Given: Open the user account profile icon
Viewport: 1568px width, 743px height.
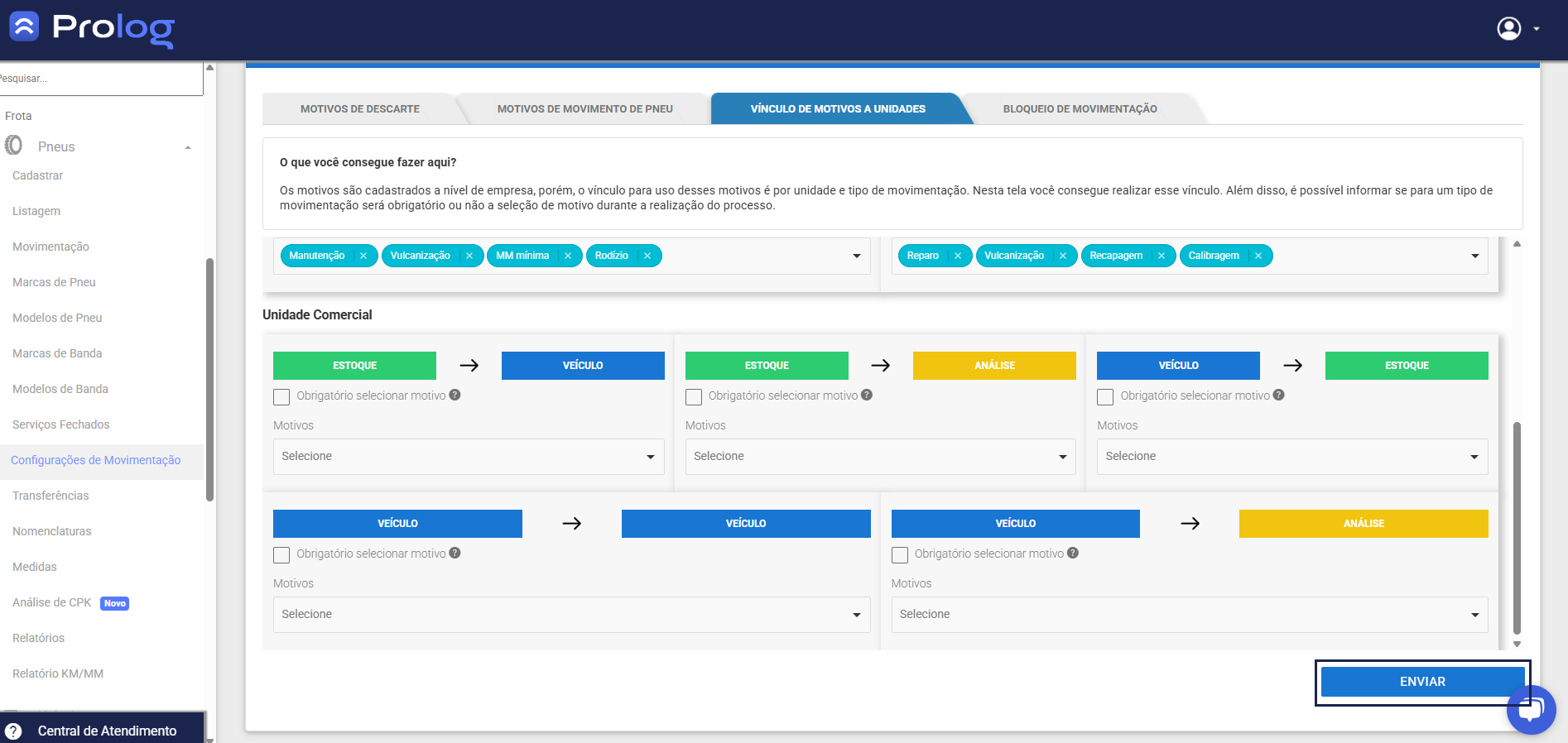Looking at the screenshot, I should (1509, 28).
